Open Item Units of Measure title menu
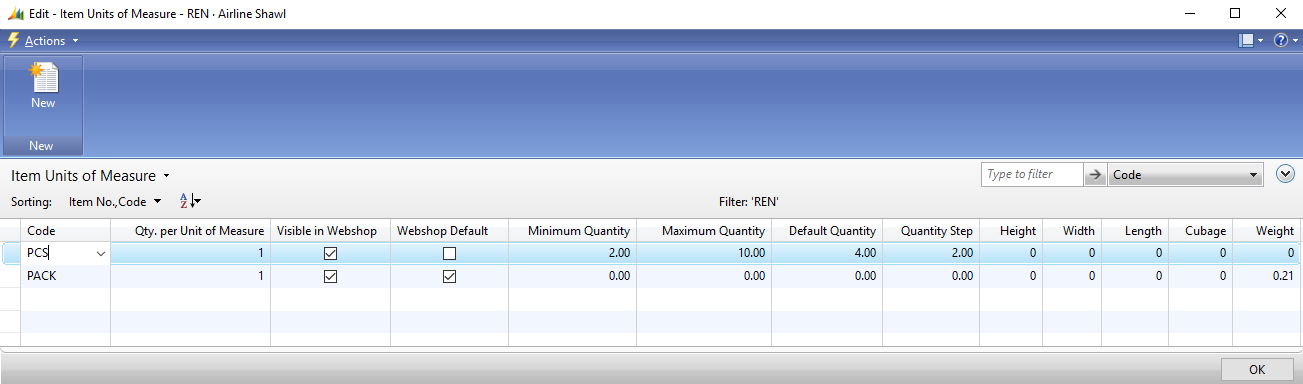Image resolution: width=1303 pixels, height=384 pixels. click(x=90, y=176)
